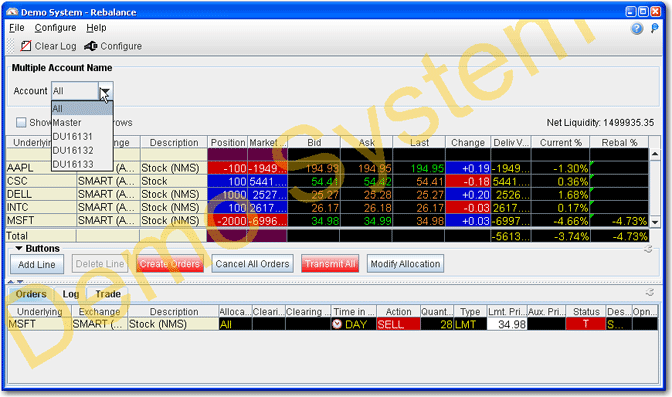
Task: Open the blue help question mark icon
Action: click(637, 29)
